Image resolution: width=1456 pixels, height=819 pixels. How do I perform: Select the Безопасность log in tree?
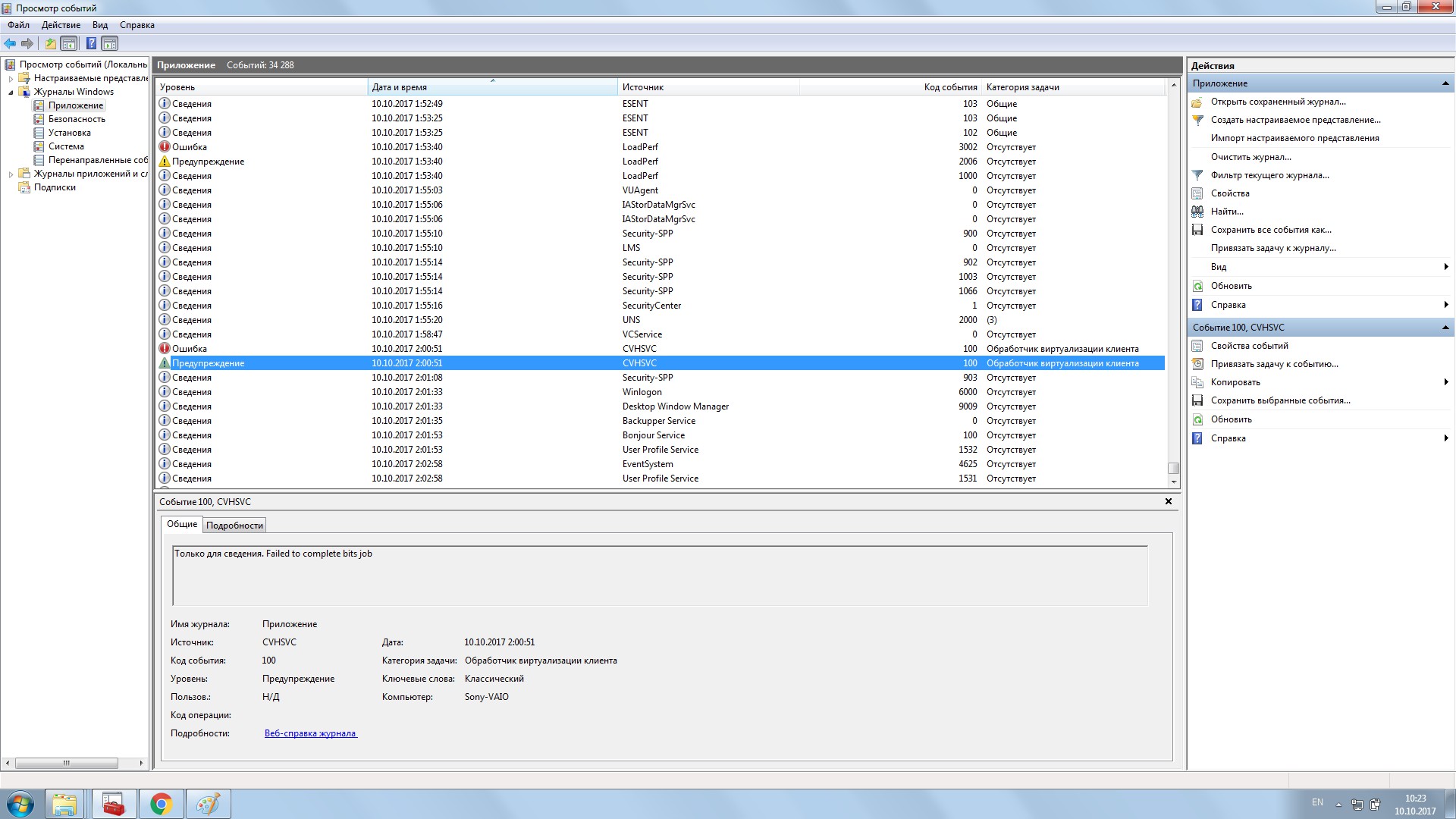click(x=77, y=119)
